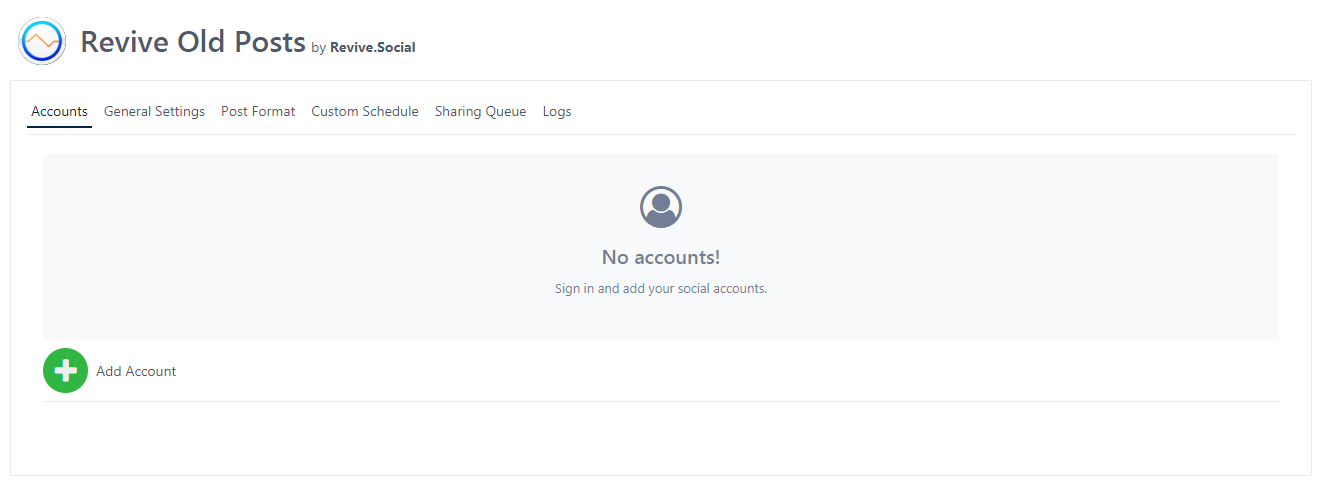This screenshot has width=1320, height=486.
Task: Open the Accounts tab
Action: coord(59,112)
